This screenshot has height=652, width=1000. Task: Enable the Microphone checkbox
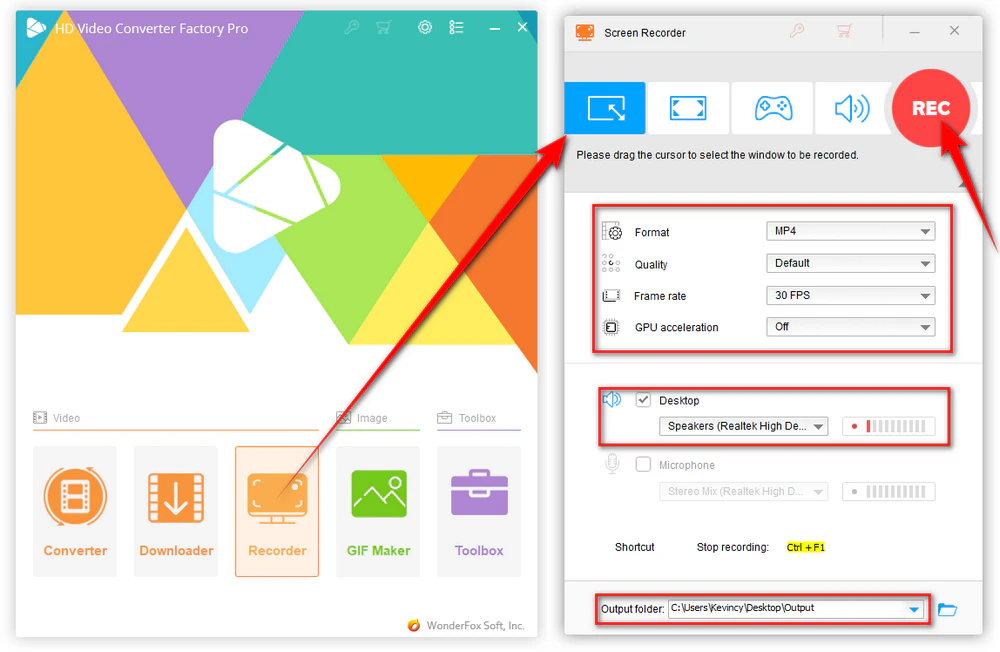pyautogui.click(x=643, y=464)
